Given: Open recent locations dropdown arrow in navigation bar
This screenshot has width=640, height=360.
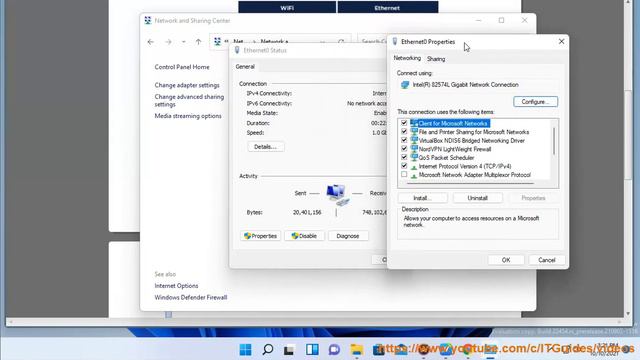Looking at the screenshot, I should [184, 42].
